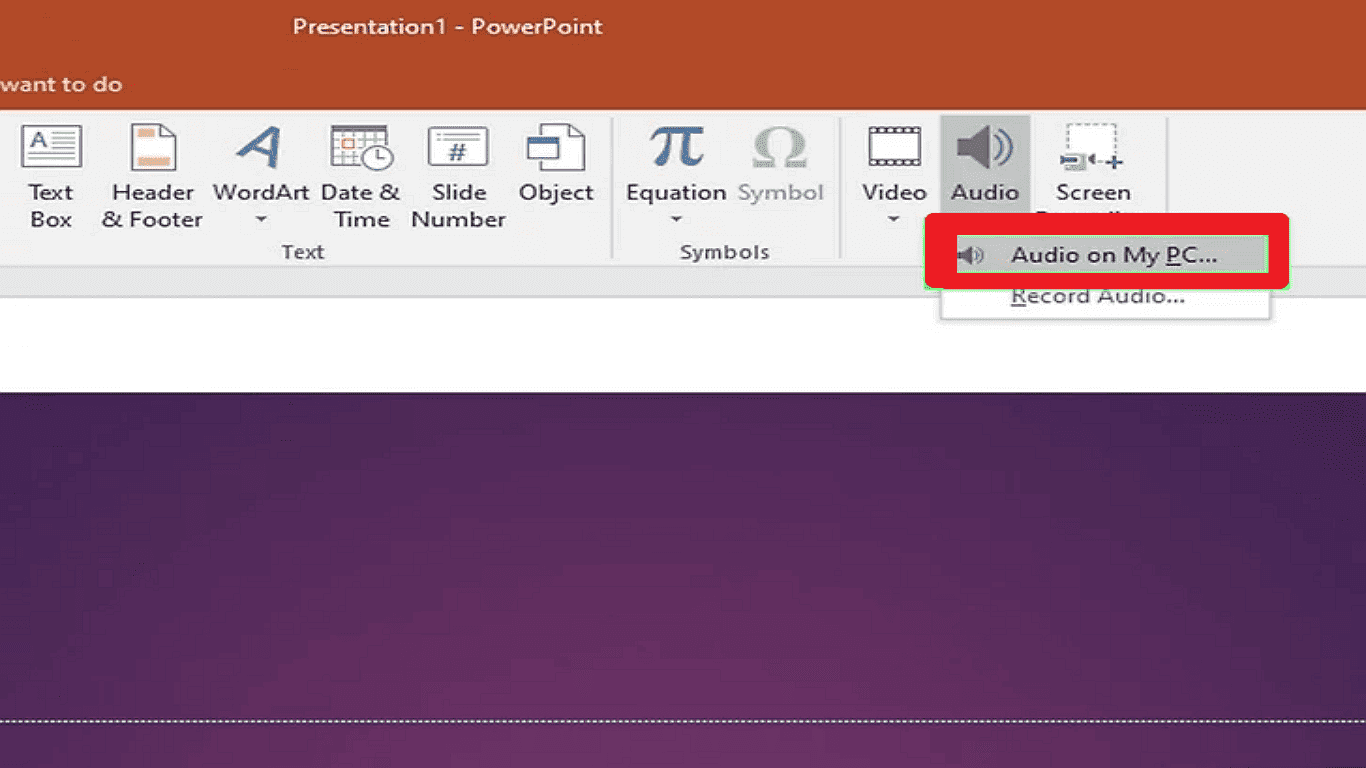Click the Equation pi icon
The width and height of the screenshot is (1366, 768).
pyautogui.click(x=676, y=147)
